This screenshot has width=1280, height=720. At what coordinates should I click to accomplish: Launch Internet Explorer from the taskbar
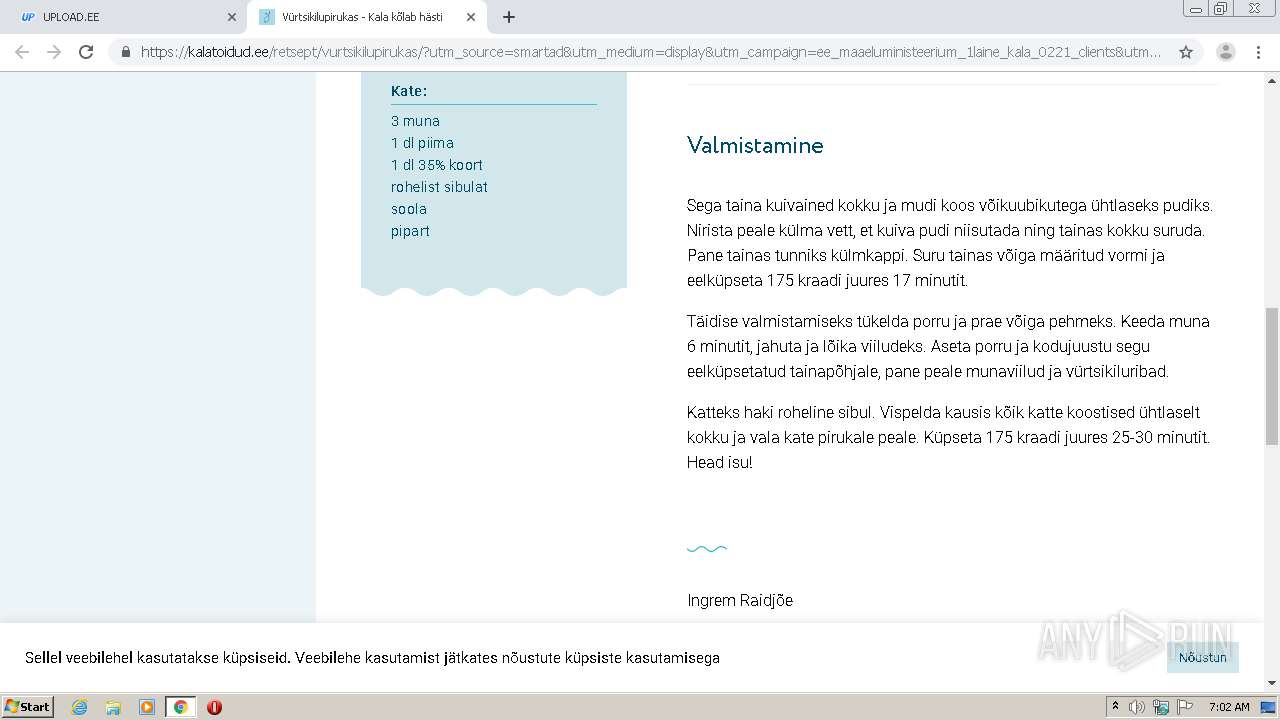[x=80, y=707]
